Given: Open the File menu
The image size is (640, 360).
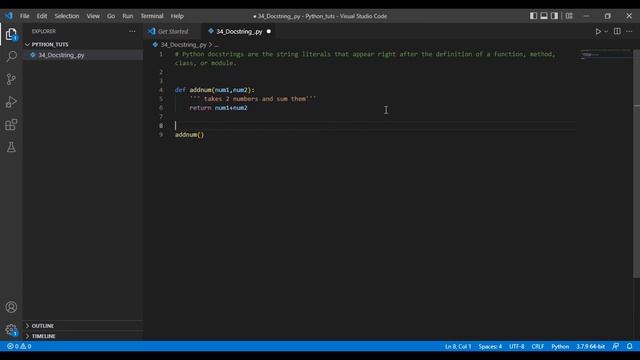Looking at the screenshot, I should click(x=24, y=16).
